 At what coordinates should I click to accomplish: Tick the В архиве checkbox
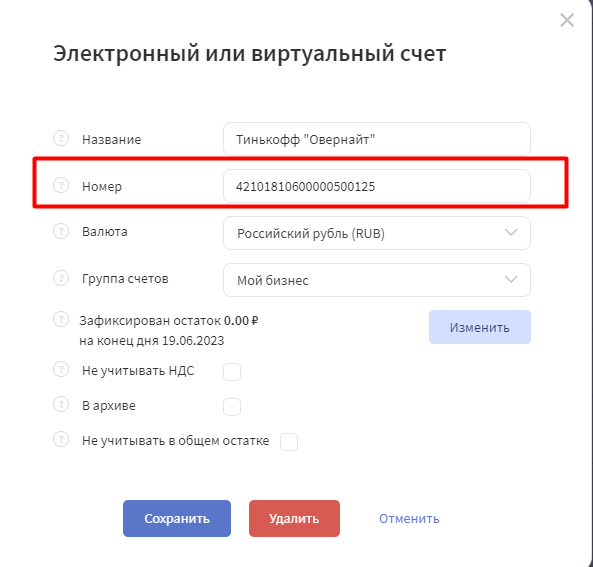232,407
